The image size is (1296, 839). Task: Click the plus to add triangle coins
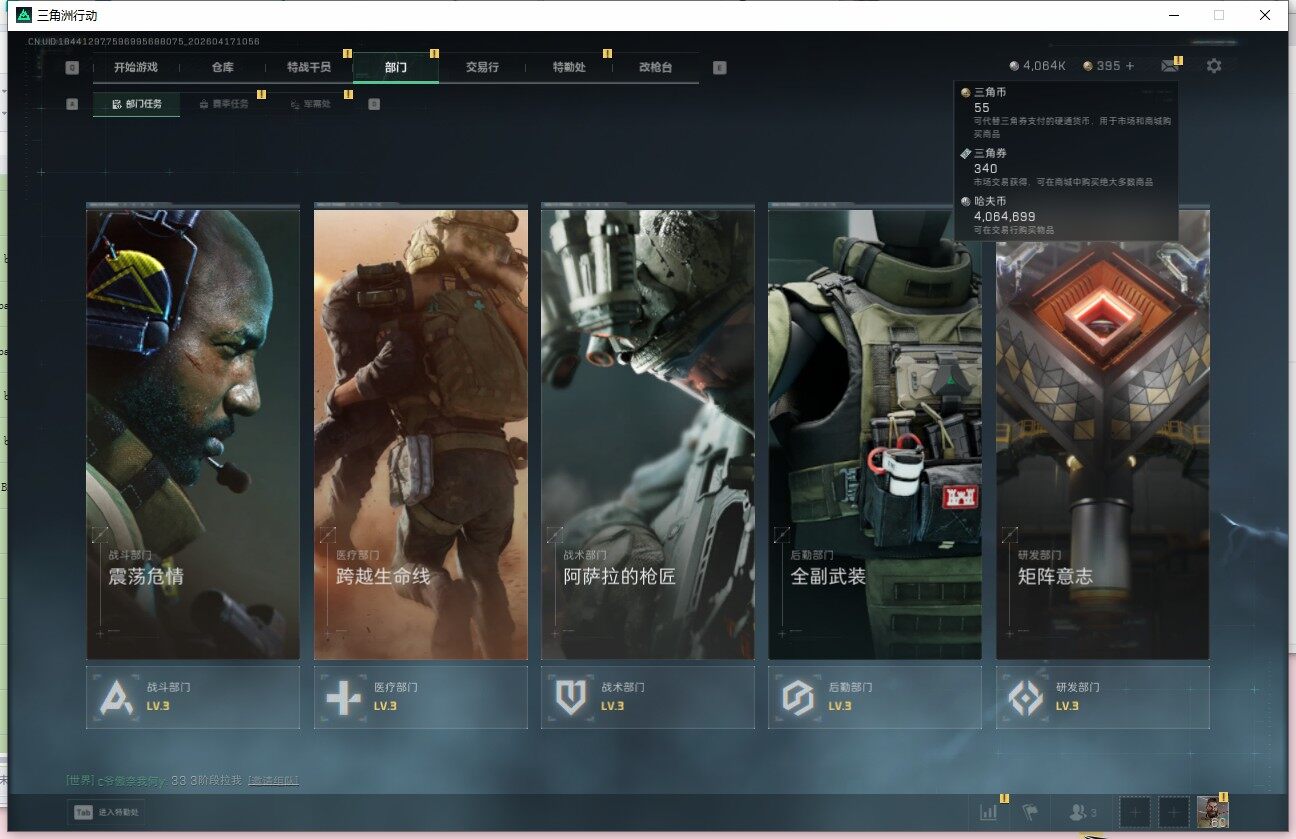click(1130, 66)
